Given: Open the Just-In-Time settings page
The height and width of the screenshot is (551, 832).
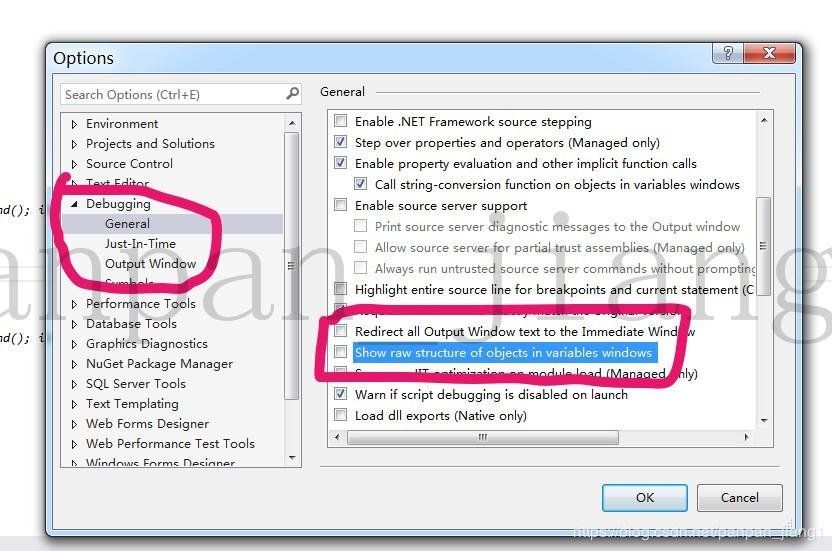Looking at the screenshot, I should [x=140, y=244].
